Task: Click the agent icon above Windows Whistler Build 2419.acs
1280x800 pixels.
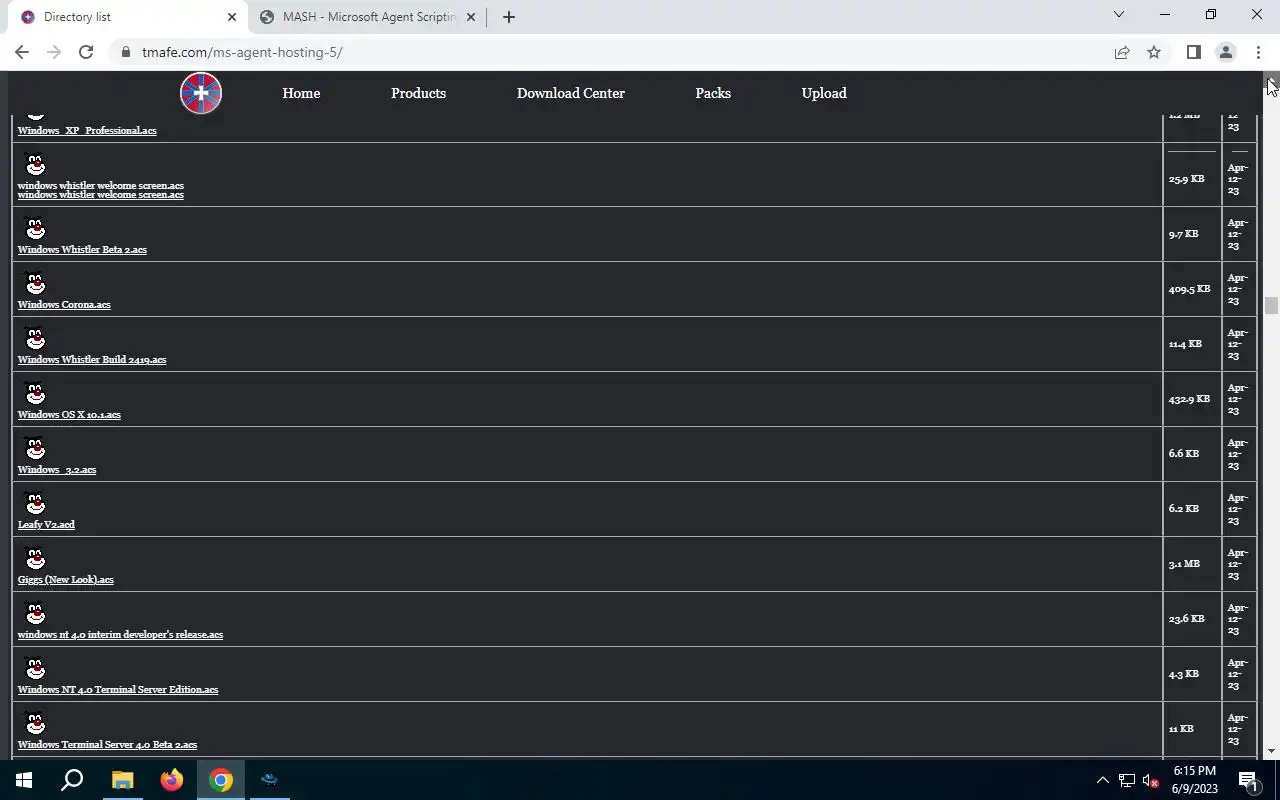Action: [x=35, y=339]
